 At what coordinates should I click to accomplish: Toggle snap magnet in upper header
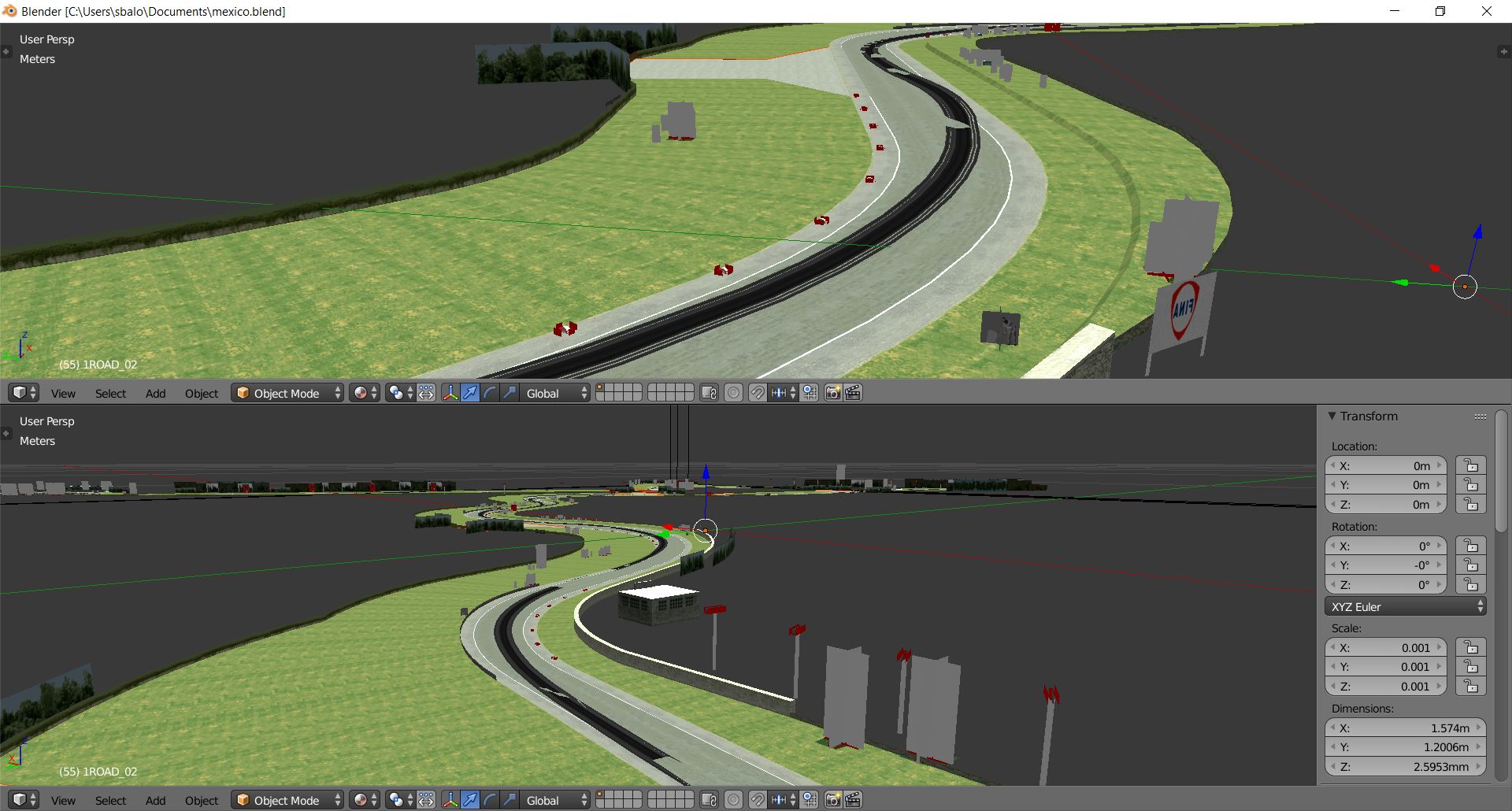pyautogui.click(x=758, y=393)
